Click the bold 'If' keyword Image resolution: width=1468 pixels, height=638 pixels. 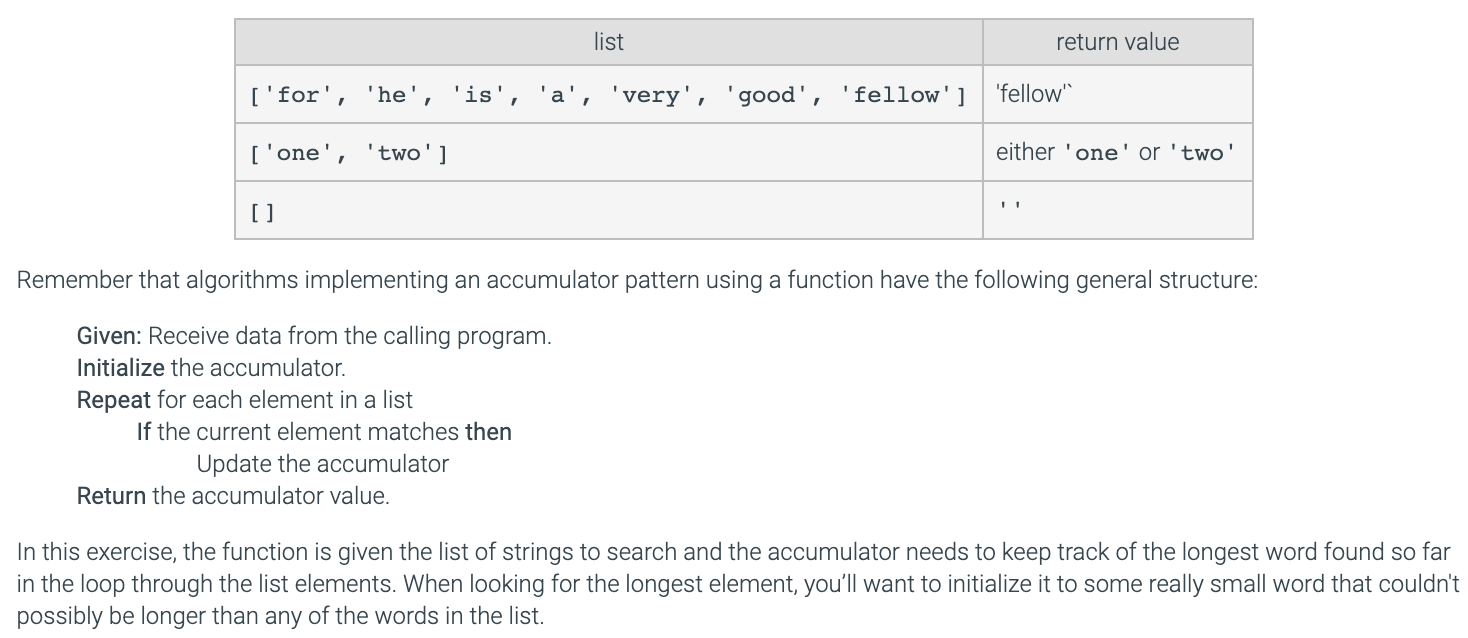coord(144,432)
